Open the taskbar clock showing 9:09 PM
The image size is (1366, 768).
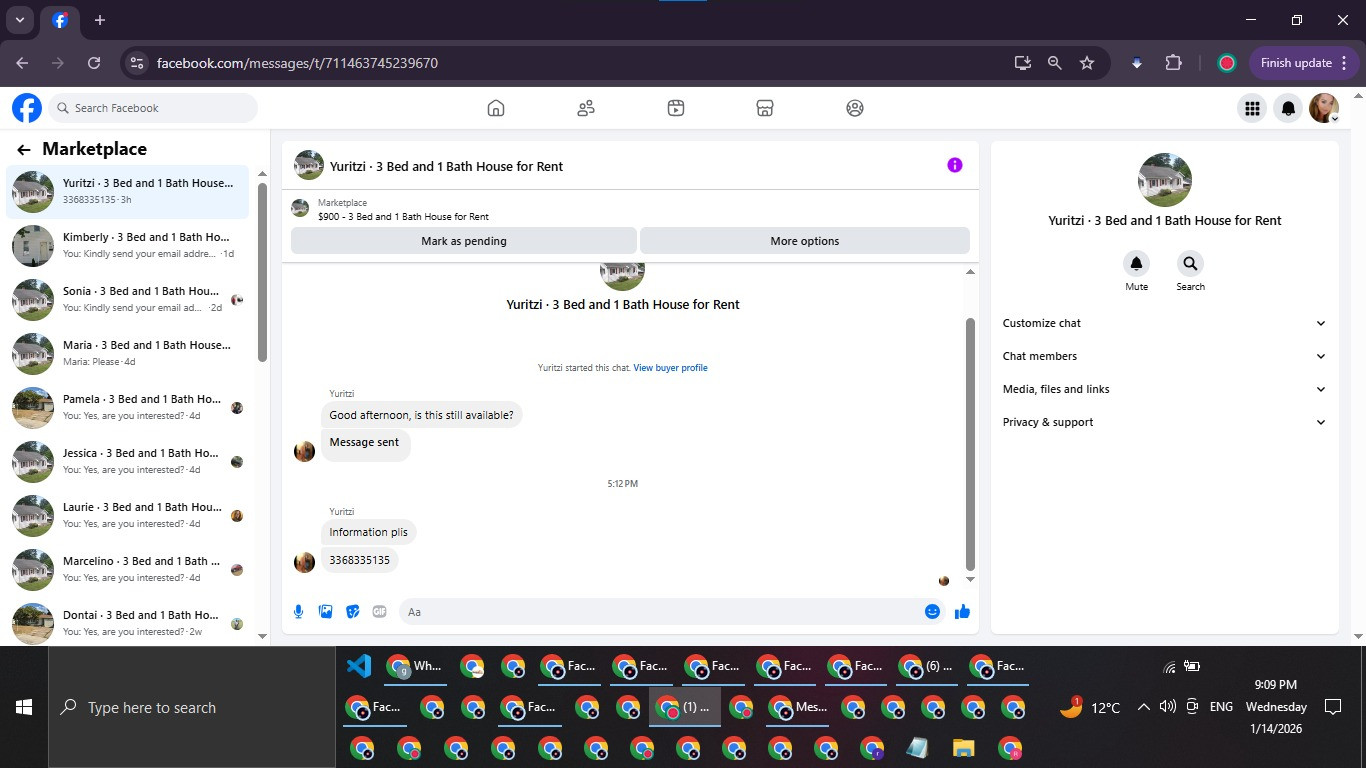point(1276,707)
